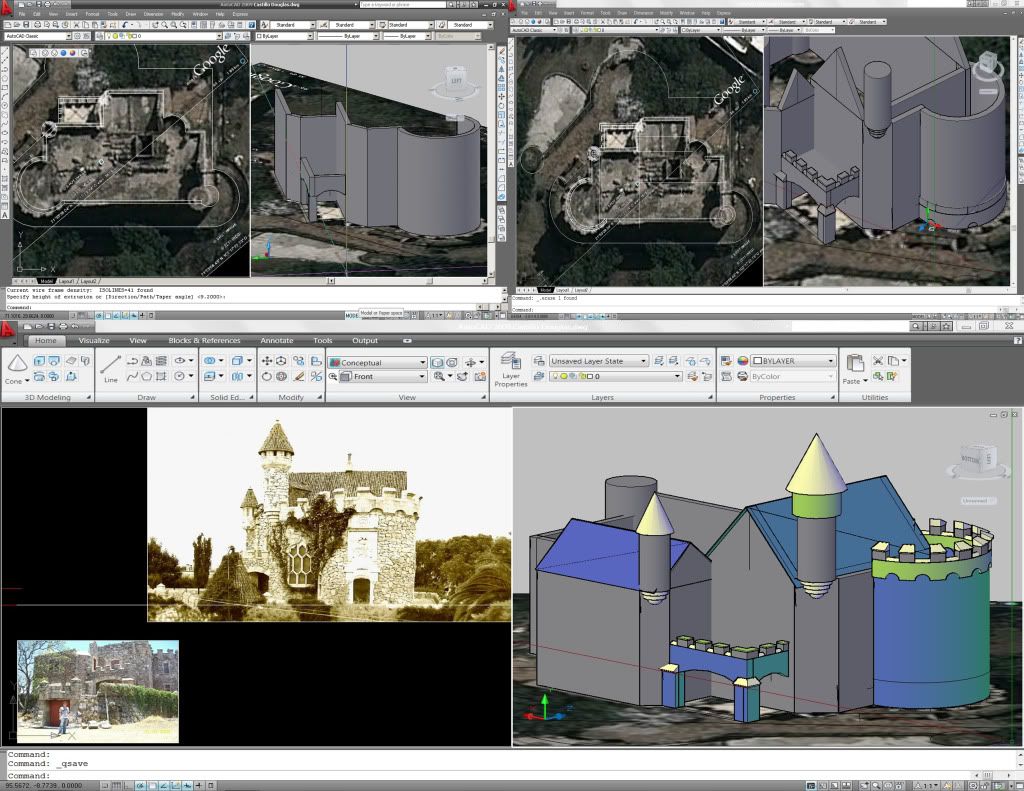
Task: Expand the Paste options dropdown arrow
Action: (865, 381)
